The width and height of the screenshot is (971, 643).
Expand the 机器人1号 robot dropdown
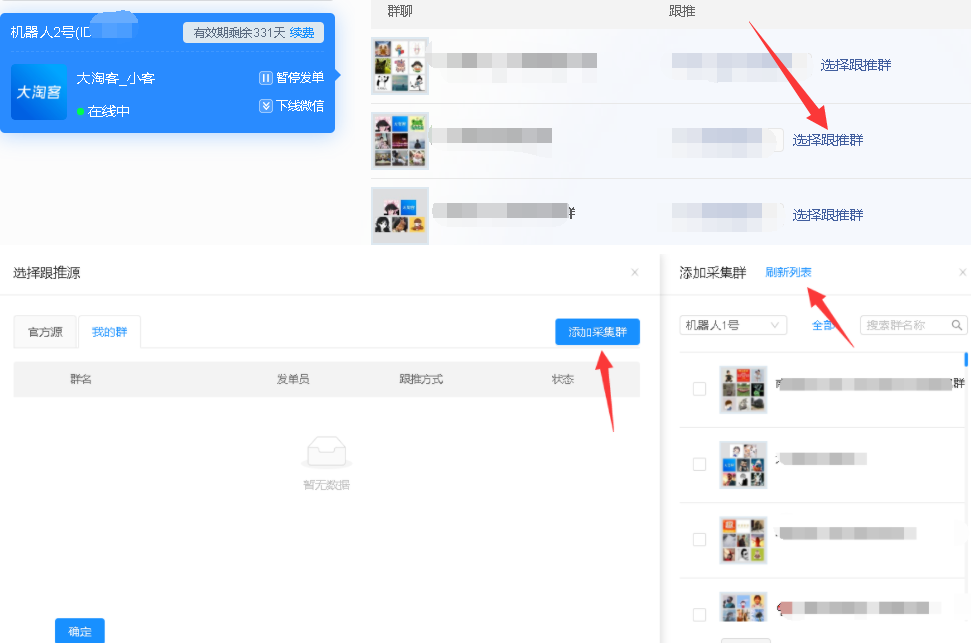pyautogui.click(x=733, y=325)
